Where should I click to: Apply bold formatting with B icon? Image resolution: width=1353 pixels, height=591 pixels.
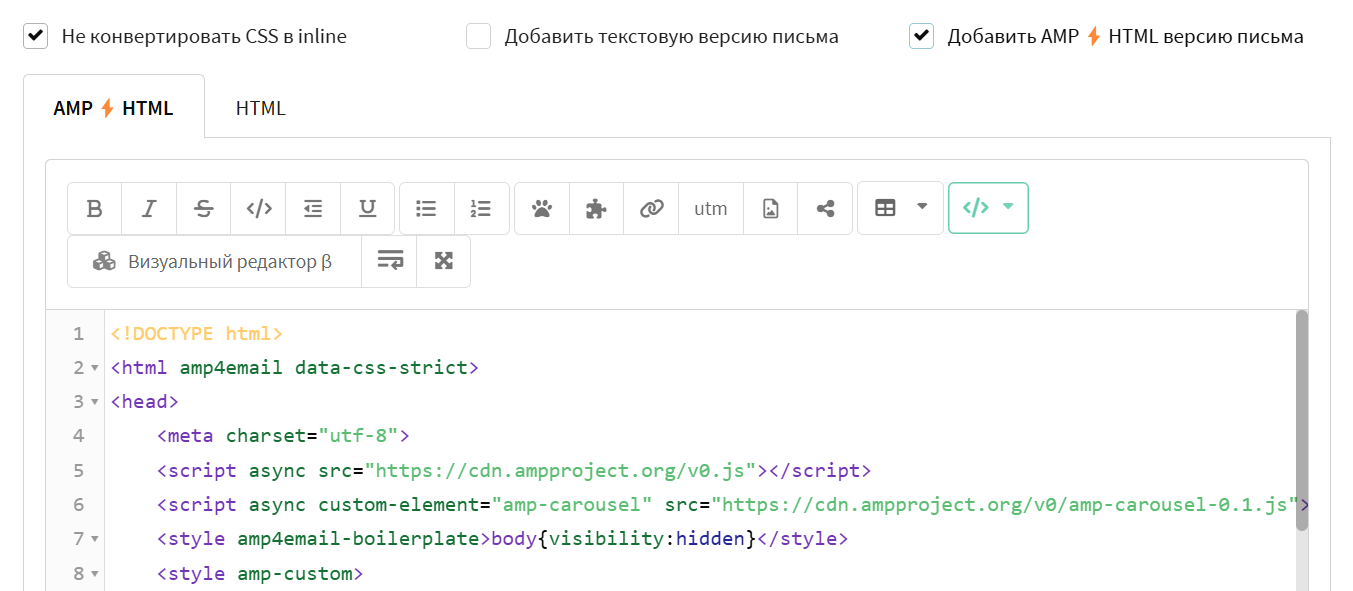[x=95, y=208]
